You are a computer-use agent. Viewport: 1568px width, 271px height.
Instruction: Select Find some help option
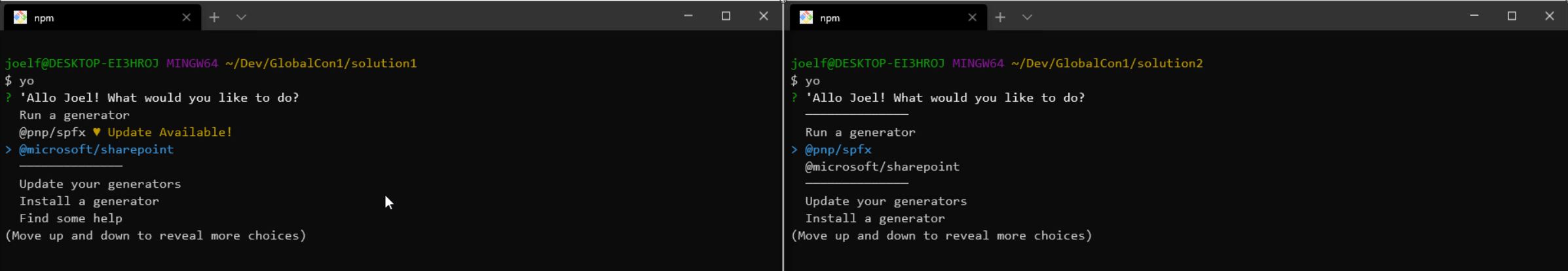[71, 219]
